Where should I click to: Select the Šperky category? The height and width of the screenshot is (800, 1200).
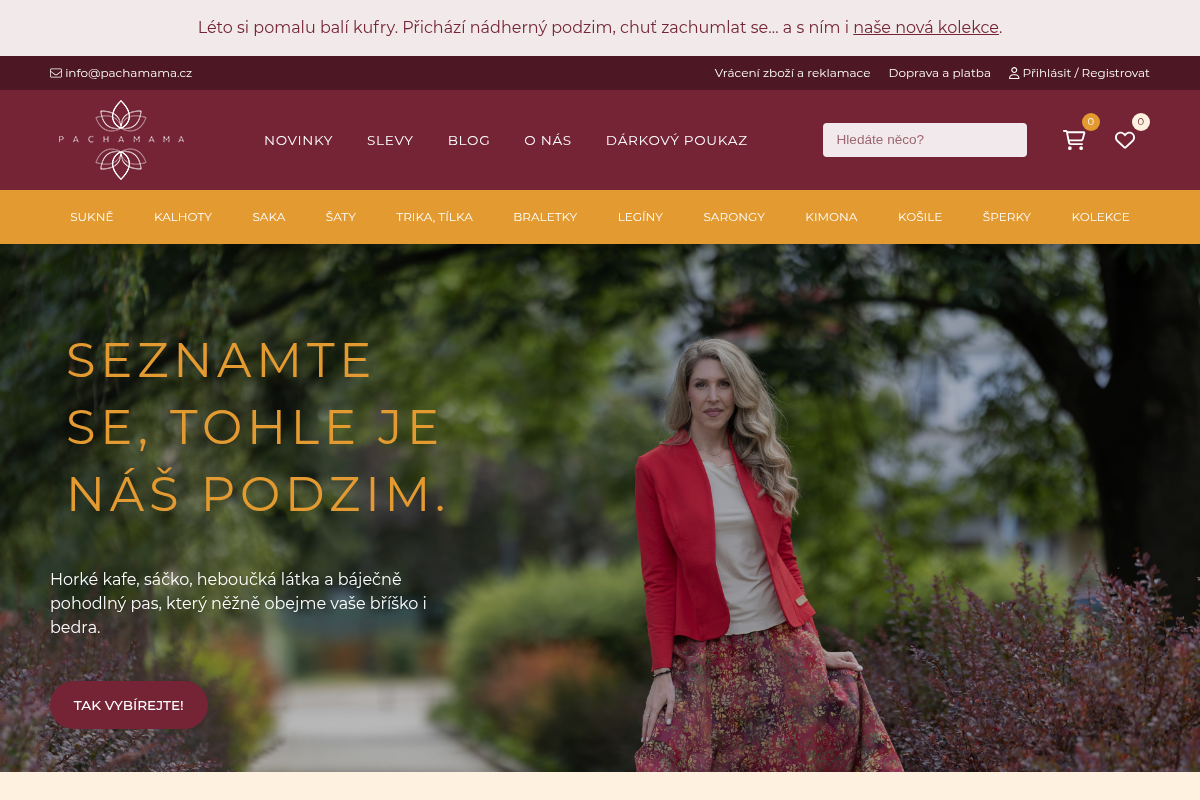click(x=1007, y=217)
